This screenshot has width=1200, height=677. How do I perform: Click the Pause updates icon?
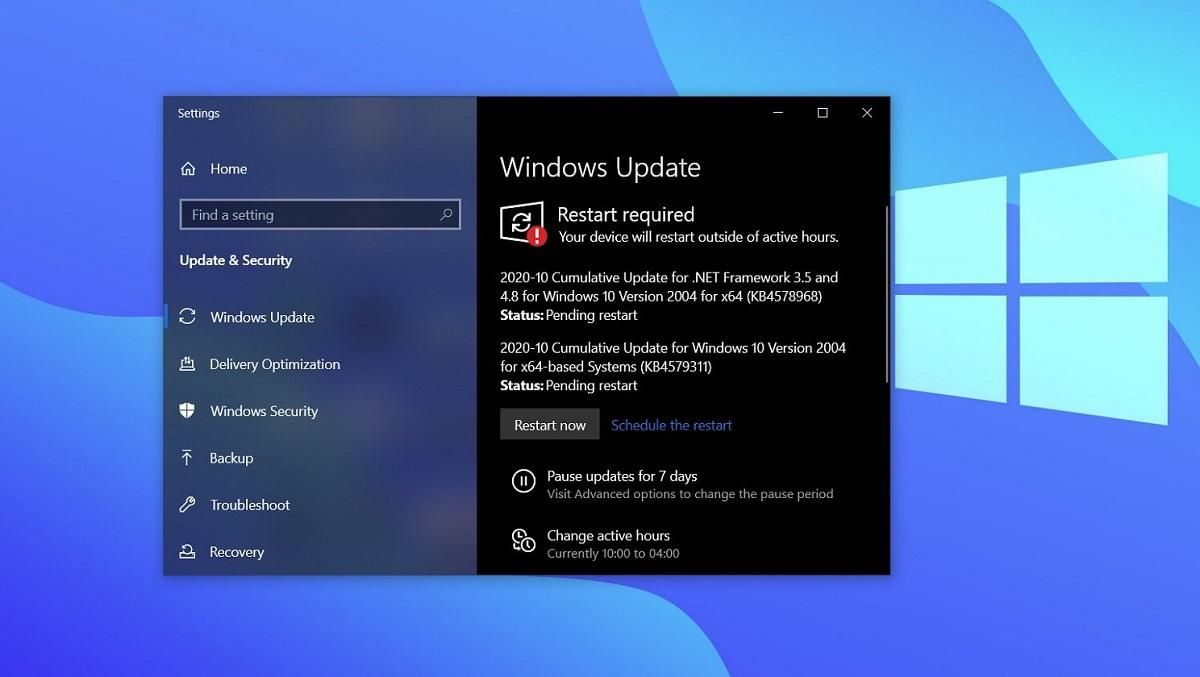pyautogui.click(x=523, y=481)
